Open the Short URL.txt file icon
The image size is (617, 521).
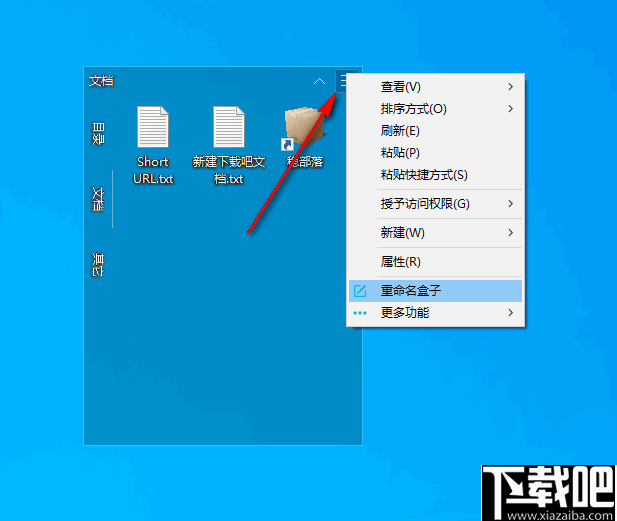tap(153, 127)
